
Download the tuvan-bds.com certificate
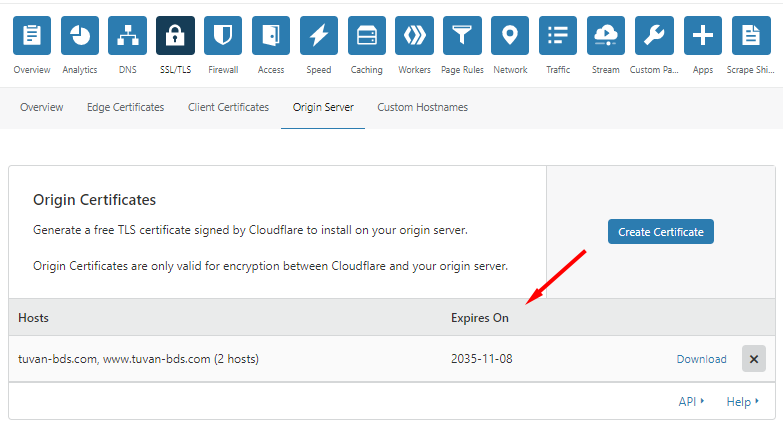701,359
